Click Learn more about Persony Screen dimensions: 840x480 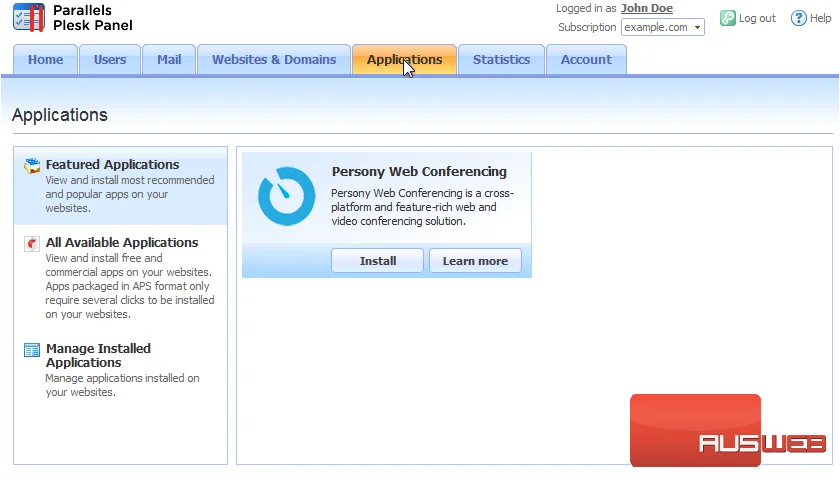(475, 261)
